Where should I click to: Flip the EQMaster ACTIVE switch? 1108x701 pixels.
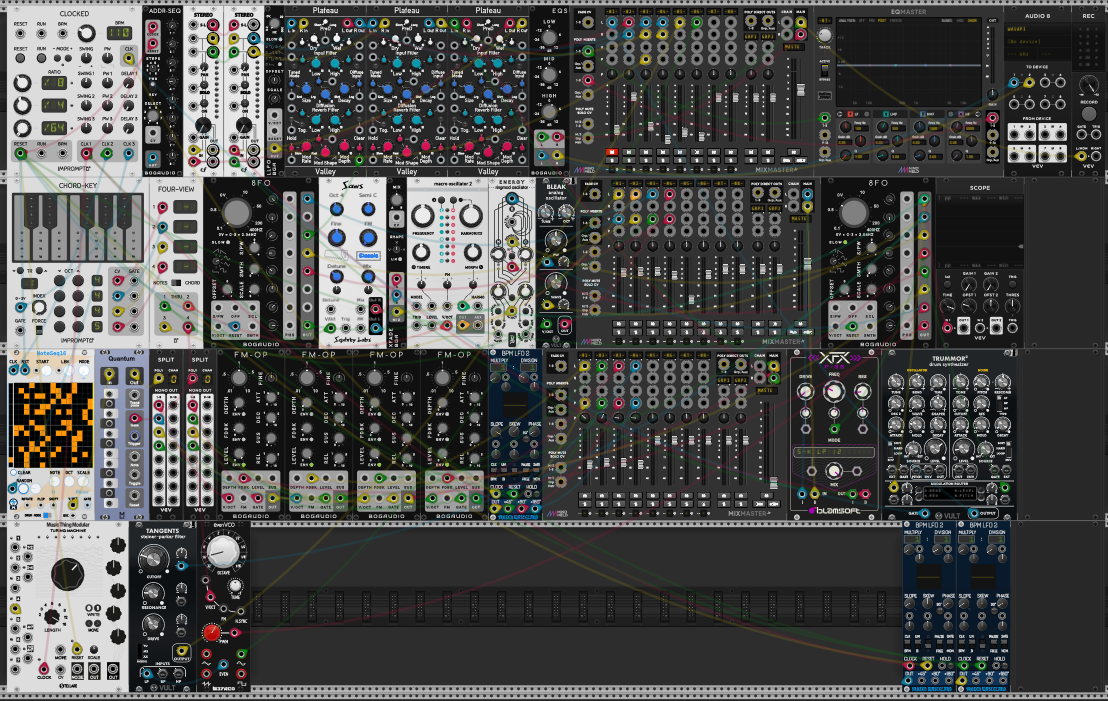(x=824, y=72)
